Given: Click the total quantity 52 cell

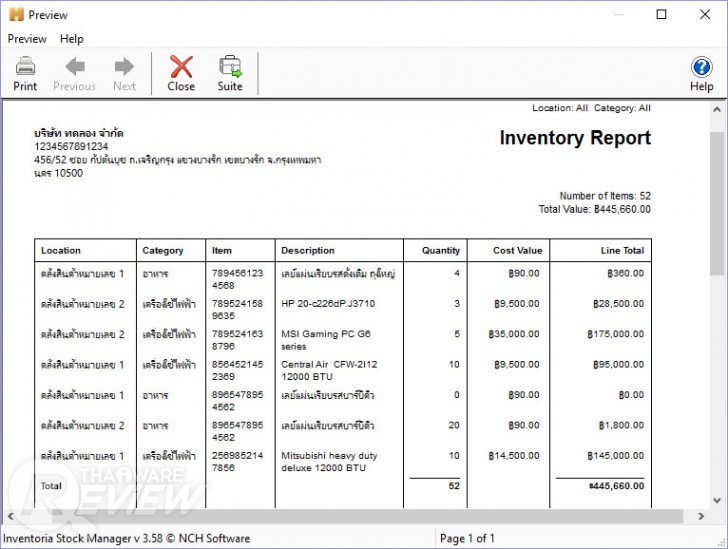Looking at the screenshot, I should pos(454,486).
